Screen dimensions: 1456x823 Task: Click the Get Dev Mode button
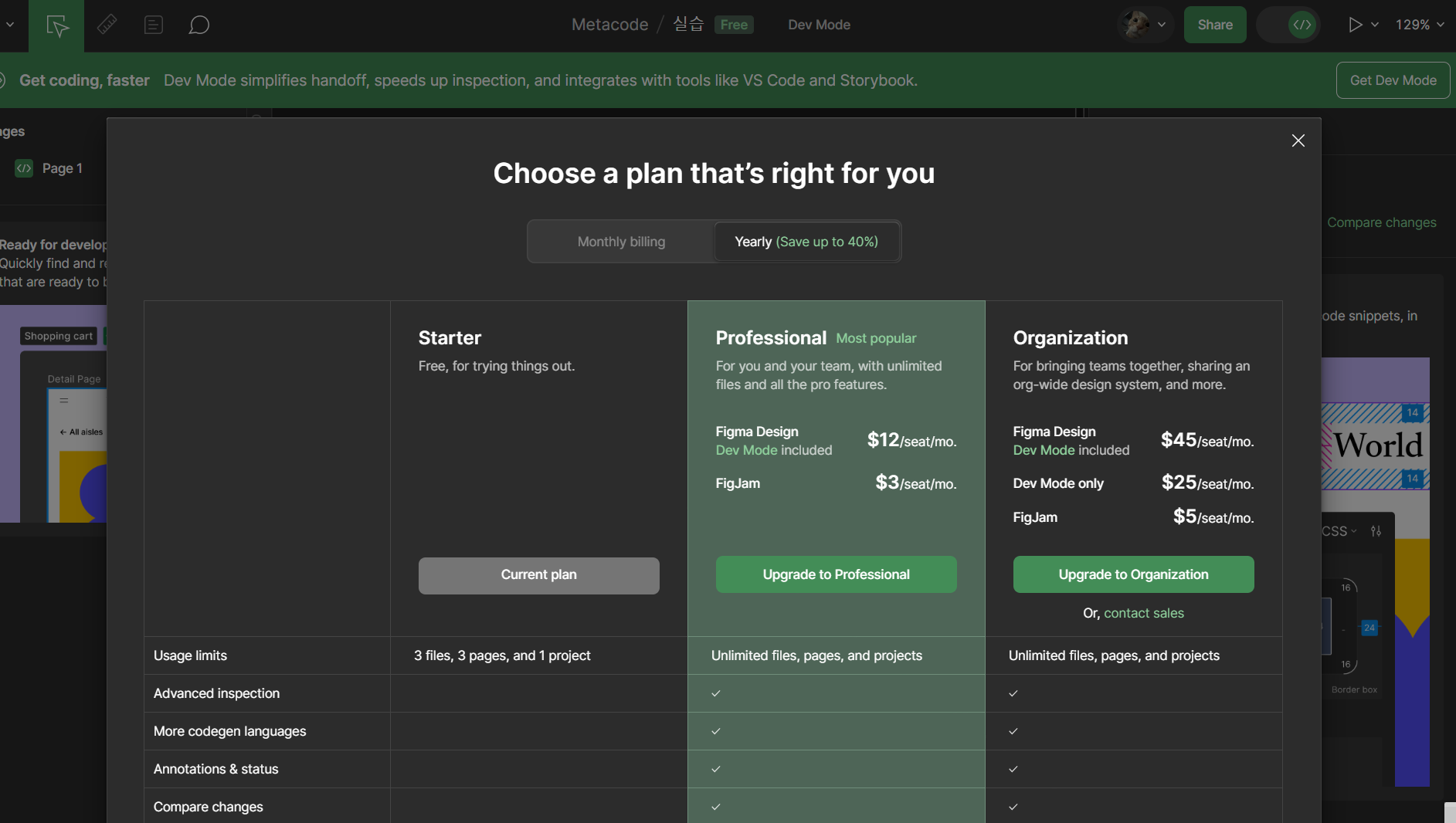click(x=1393, y=80)
